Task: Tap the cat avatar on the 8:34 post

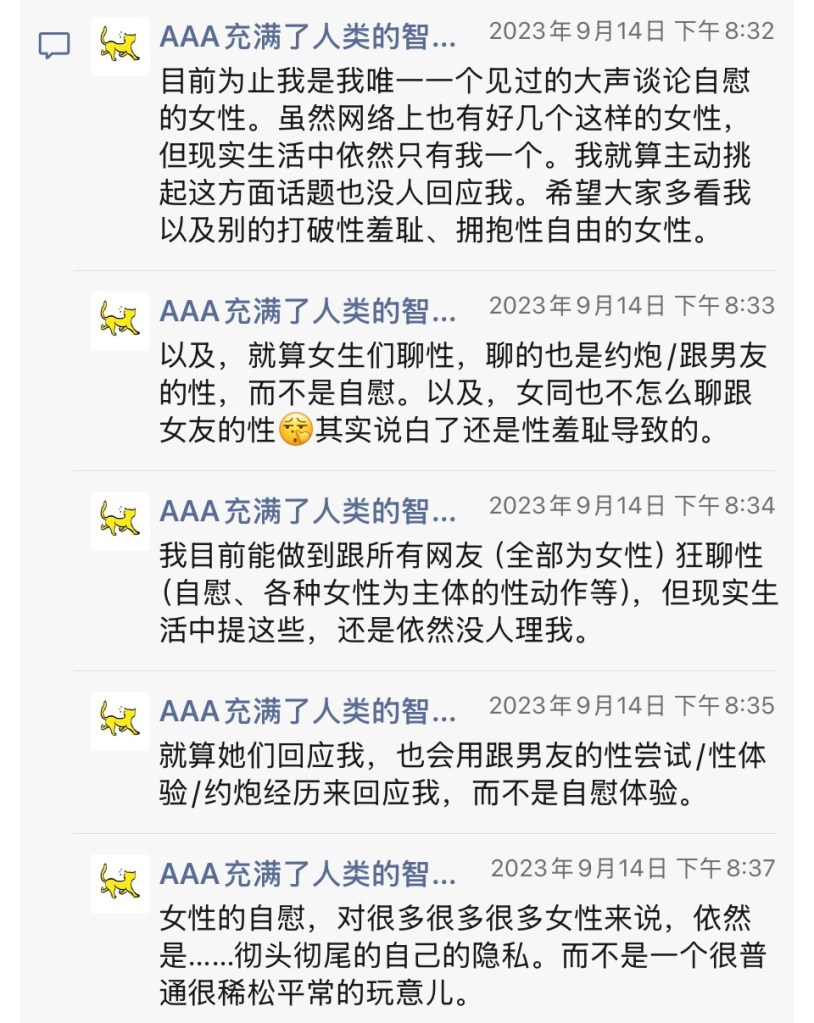Action: coord(120,520)
